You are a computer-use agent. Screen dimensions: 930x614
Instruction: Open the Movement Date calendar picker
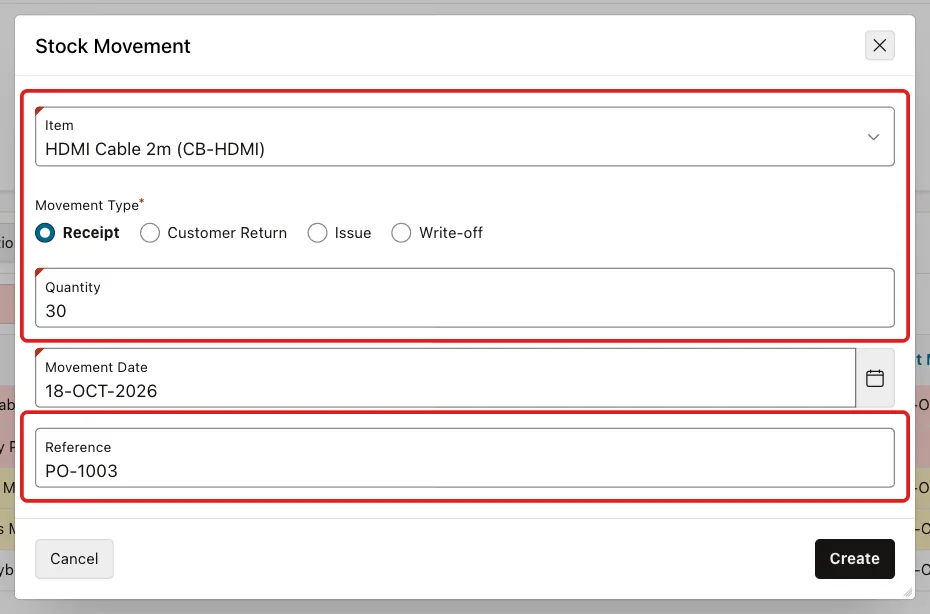coord(875,378)
